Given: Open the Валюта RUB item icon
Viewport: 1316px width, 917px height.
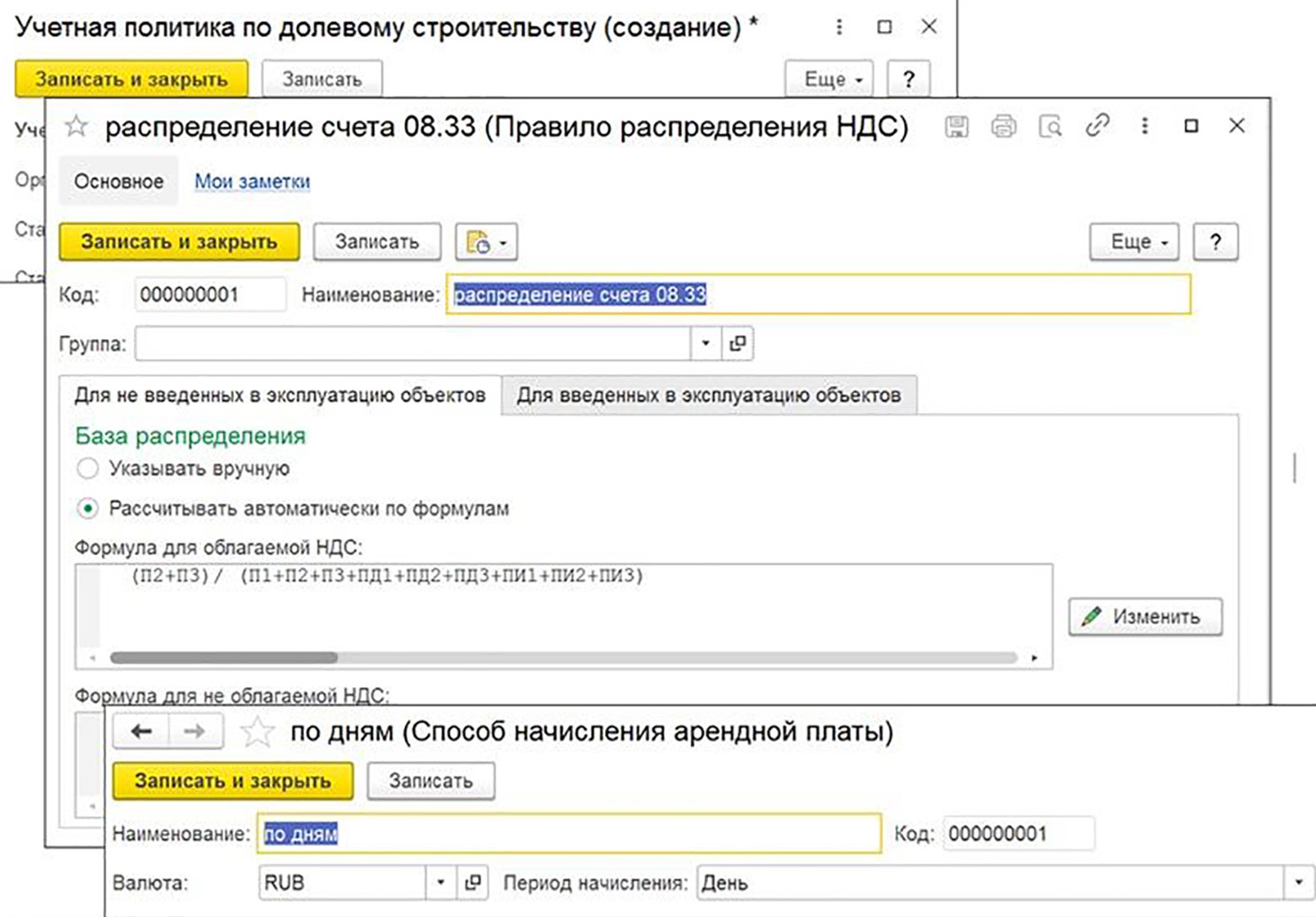Looking at the screenshot, I should pos(473,882).
